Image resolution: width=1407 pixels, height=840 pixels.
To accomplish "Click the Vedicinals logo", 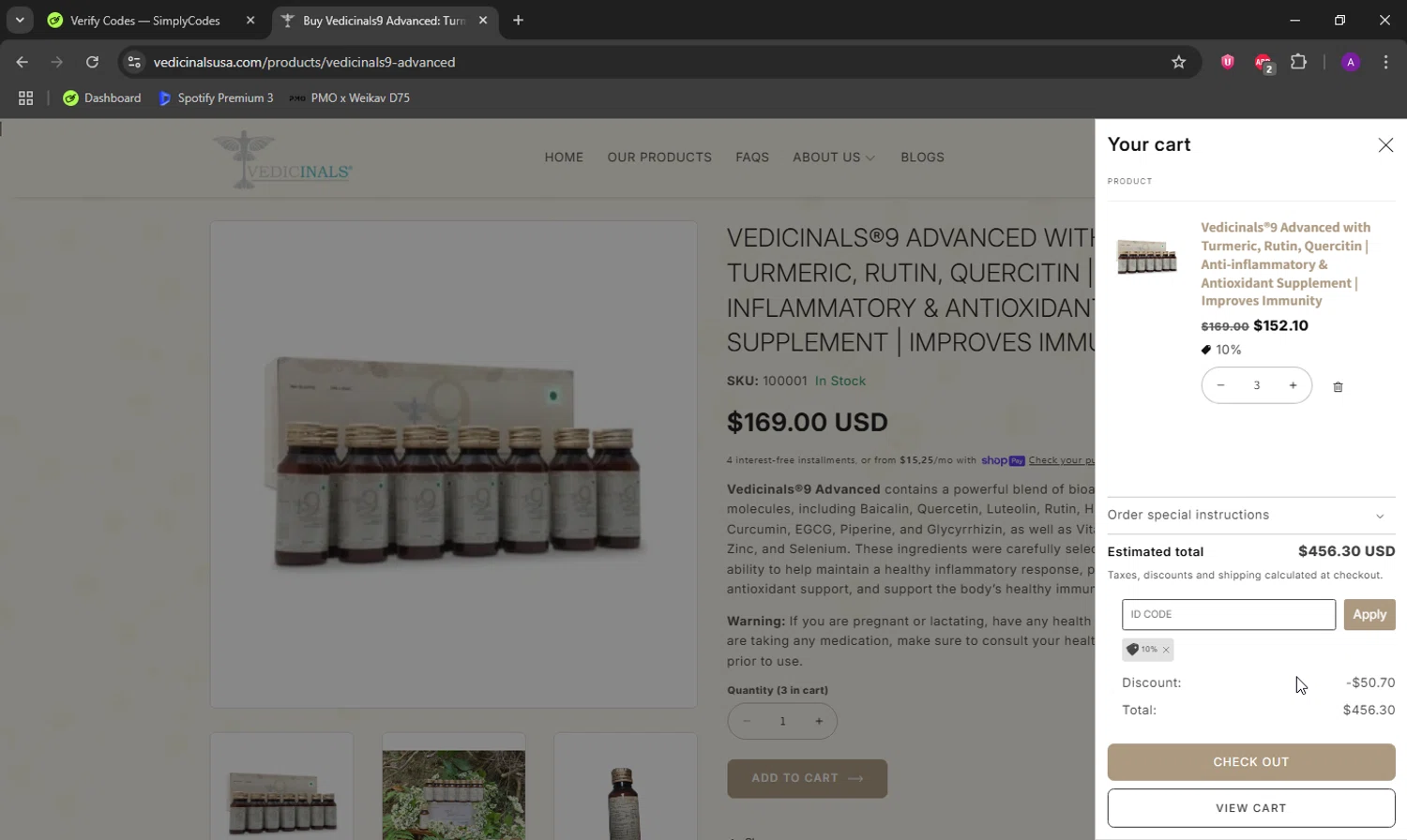I will (x=282, y=160).
